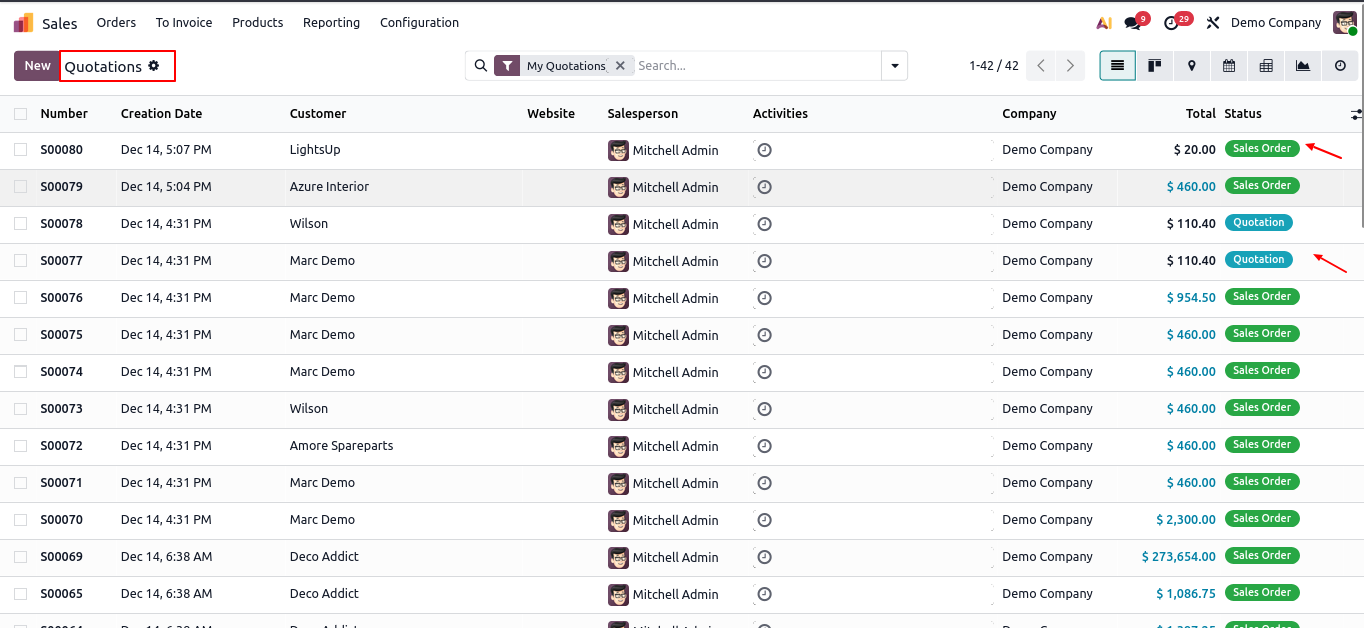
Task: Tick the checkbox for order S00079
Action: click(21, 187)
